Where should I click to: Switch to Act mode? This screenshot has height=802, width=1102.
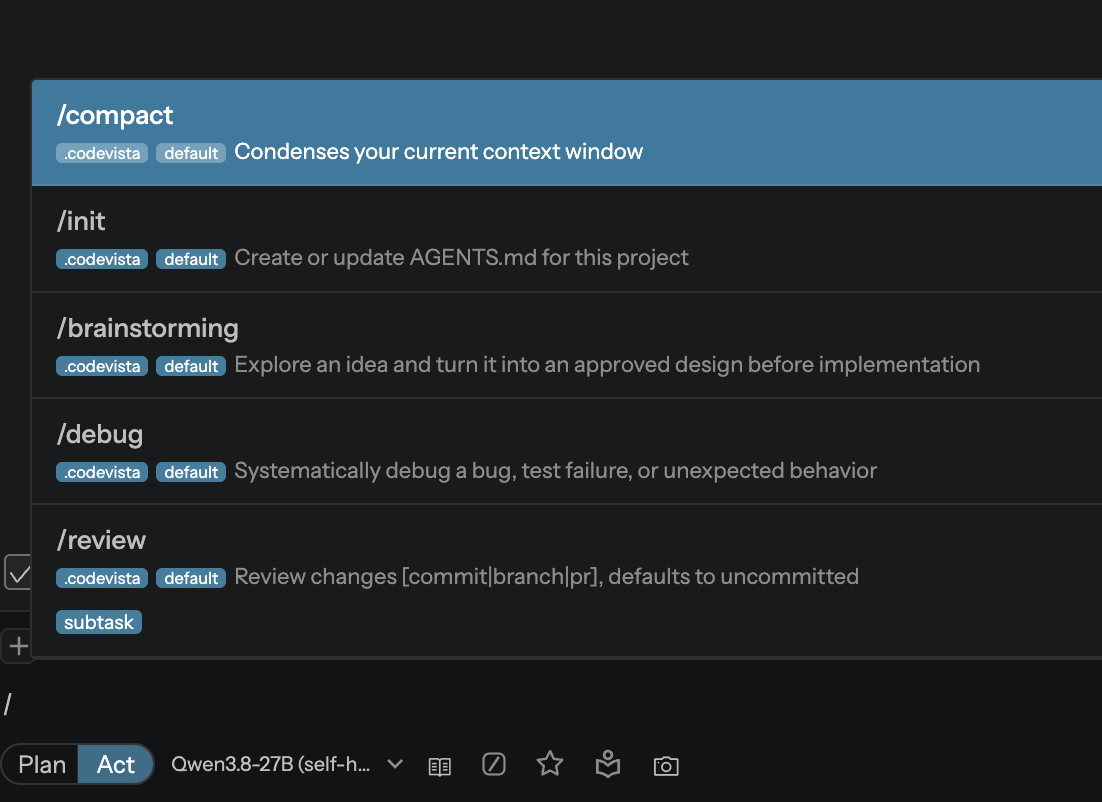click(116, 764)
